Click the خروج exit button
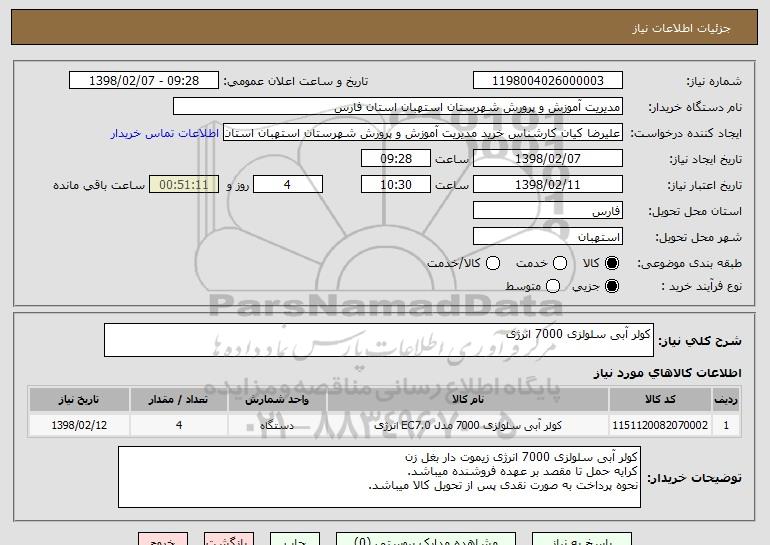The width and height of the screenshot is (770, 545). tap(163, 539)
